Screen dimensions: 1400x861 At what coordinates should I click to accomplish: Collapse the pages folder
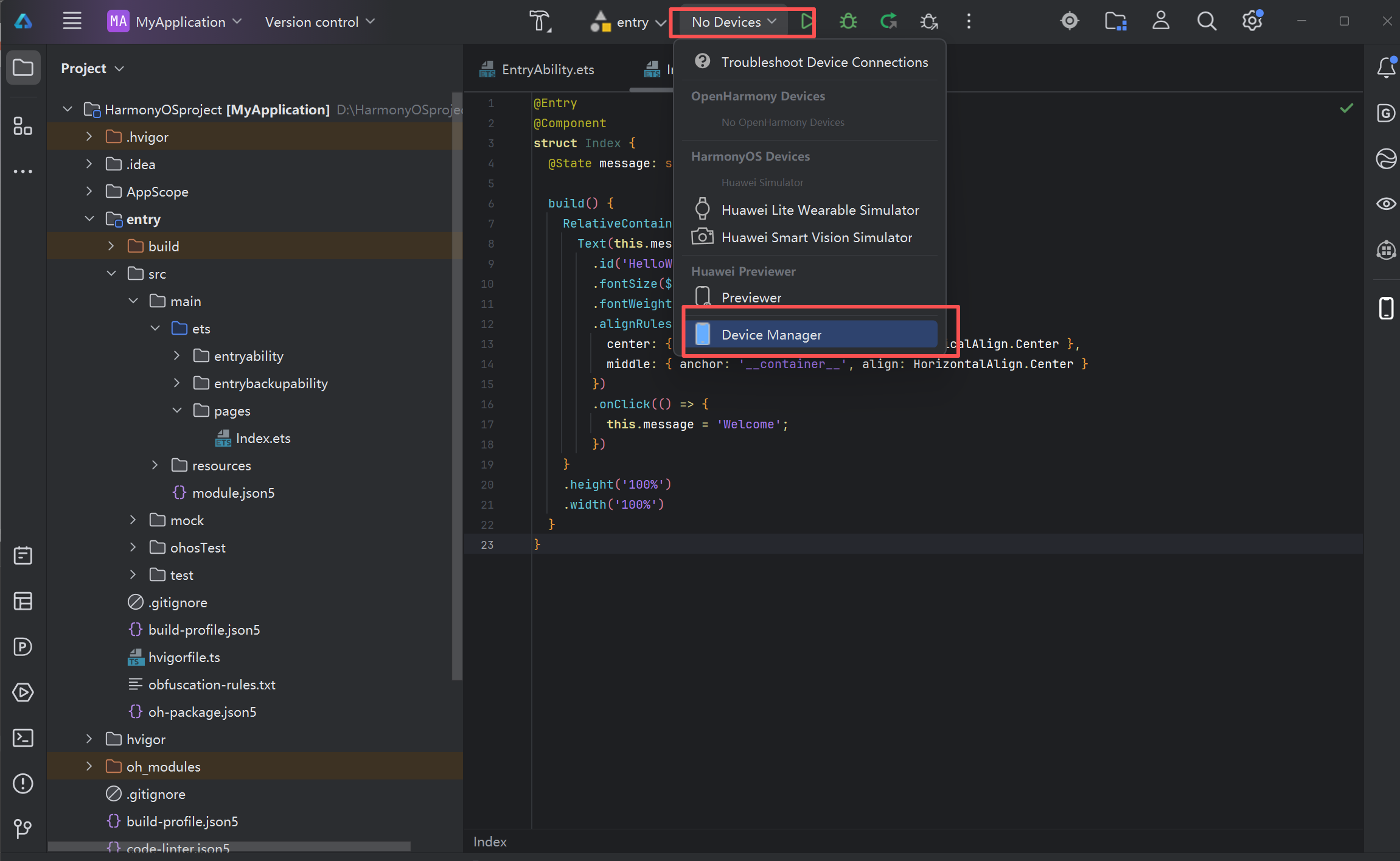(x=177, y=411)
